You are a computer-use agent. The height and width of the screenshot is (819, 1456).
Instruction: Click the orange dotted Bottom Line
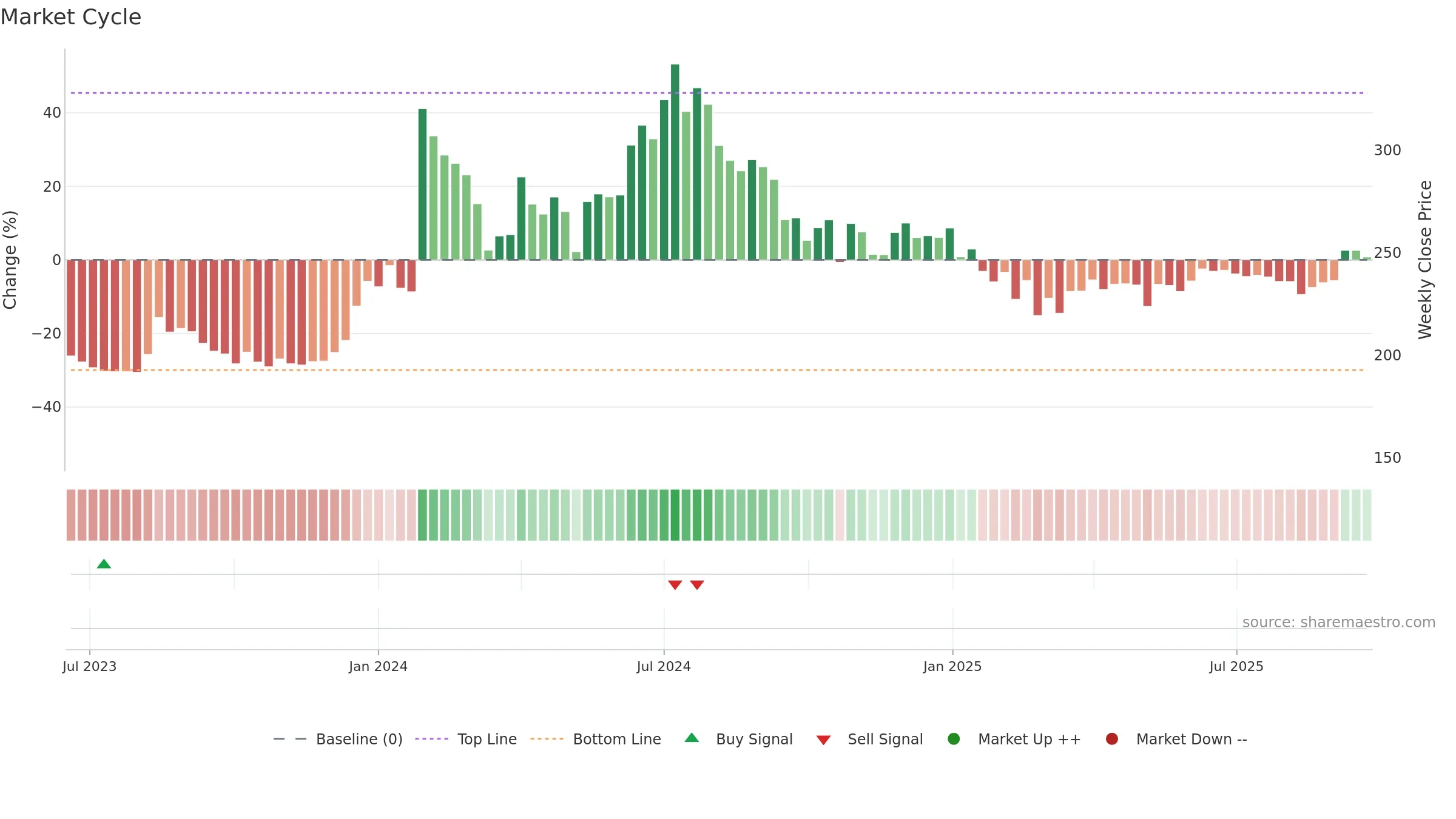pos(718,370)
